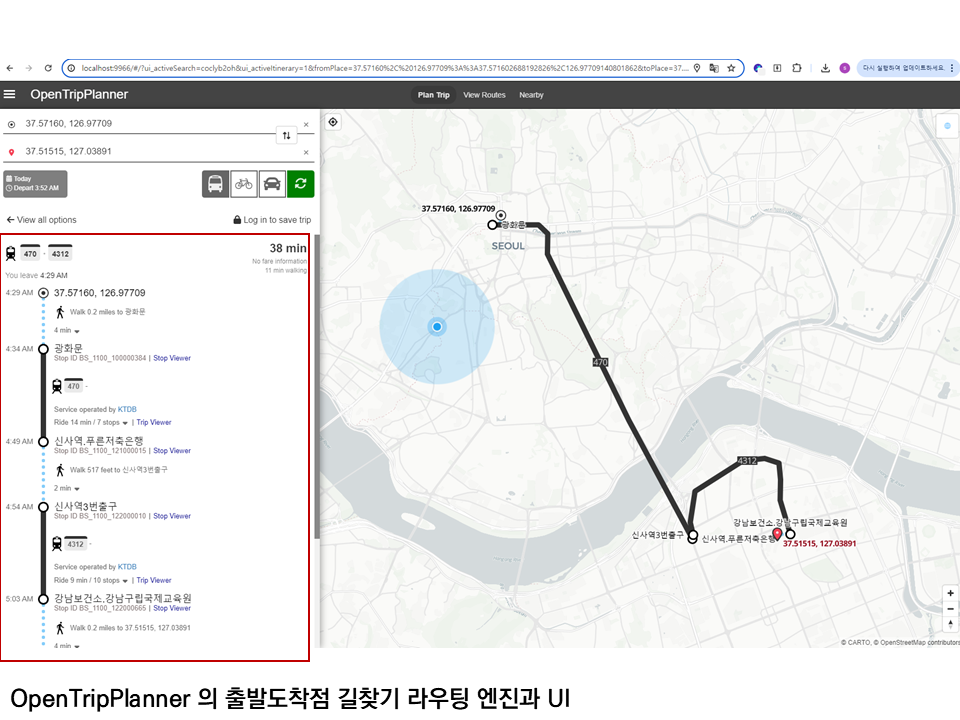Go back using the browser back arrow
This screenshot has width=960, height=720.
point(10,68)
